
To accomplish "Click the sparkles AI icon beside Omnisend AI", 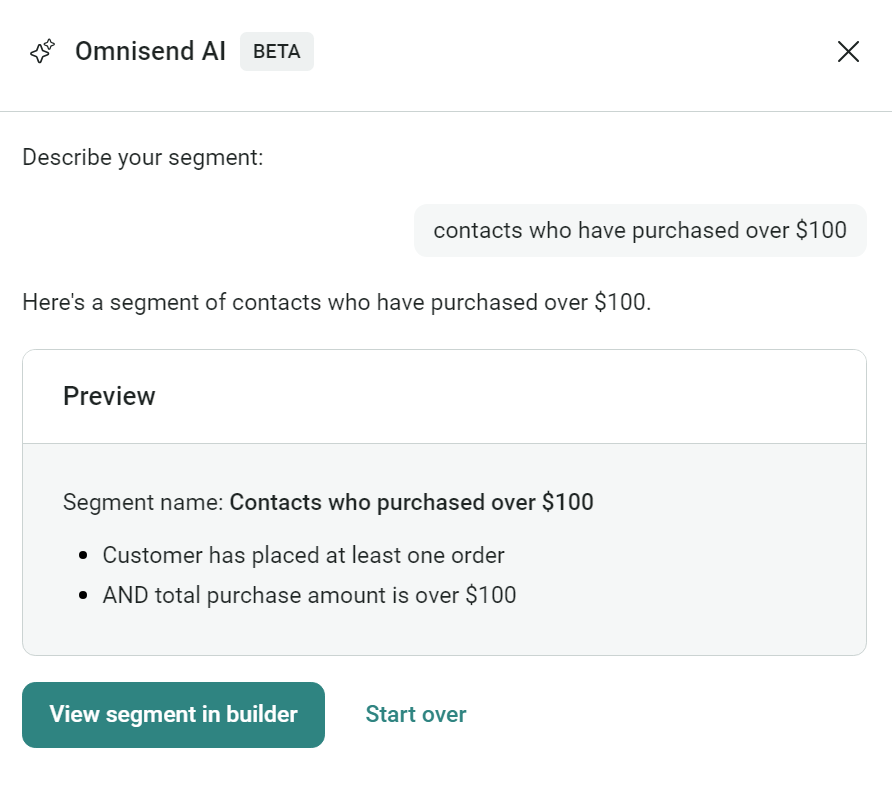I will (42, 51).
